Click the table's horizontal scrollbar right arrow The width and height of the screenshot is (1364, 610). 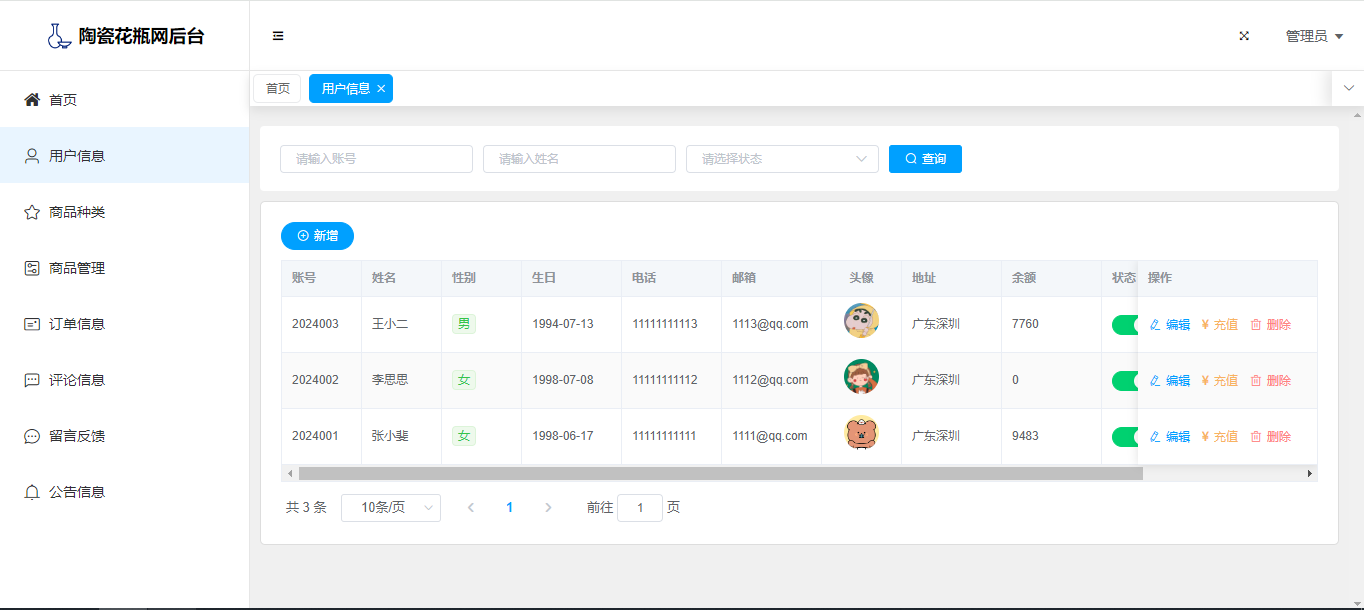pyautogui.click(x=1310, y=474)
